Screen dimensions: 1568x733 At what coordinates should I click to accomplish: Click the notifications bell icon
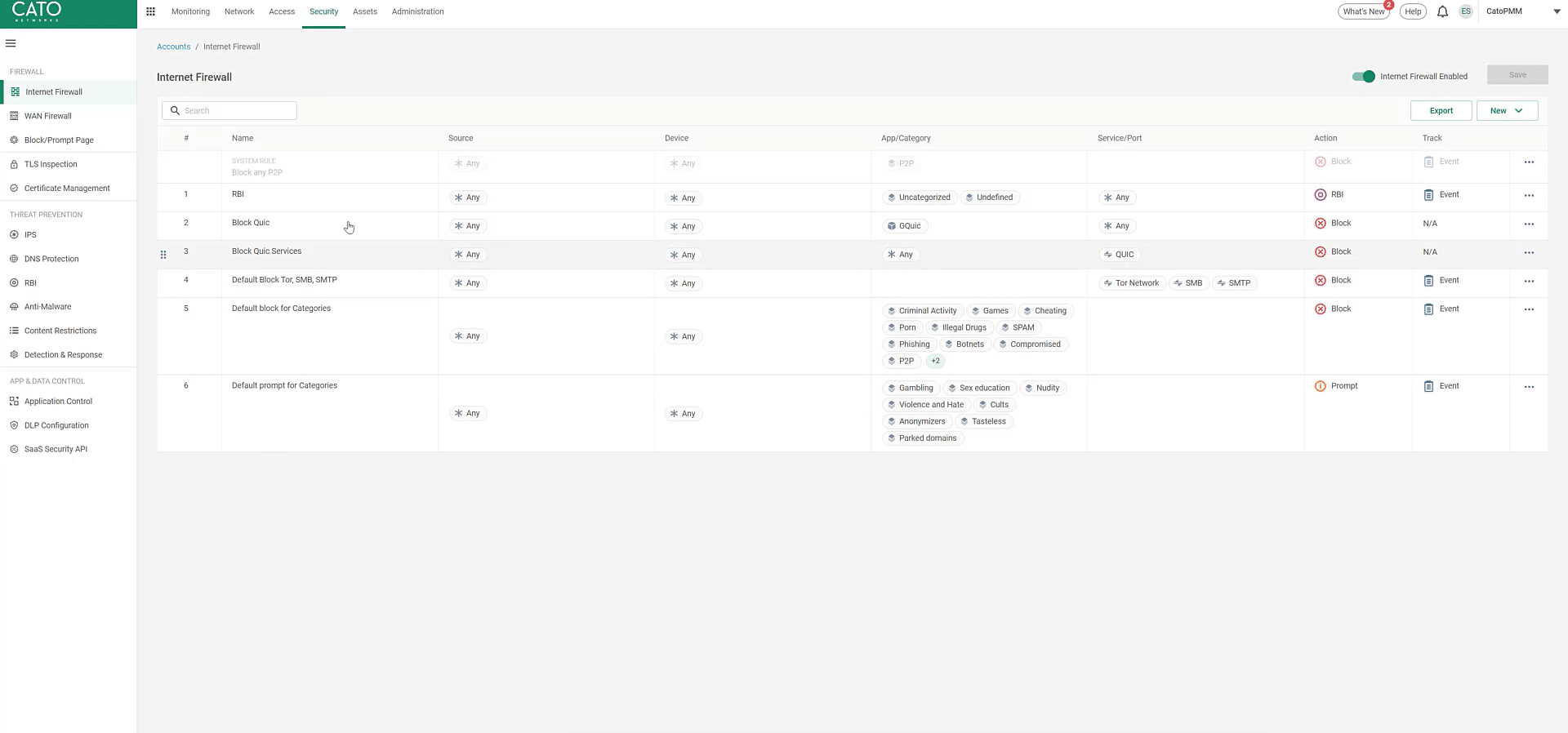coord(1442,11)
